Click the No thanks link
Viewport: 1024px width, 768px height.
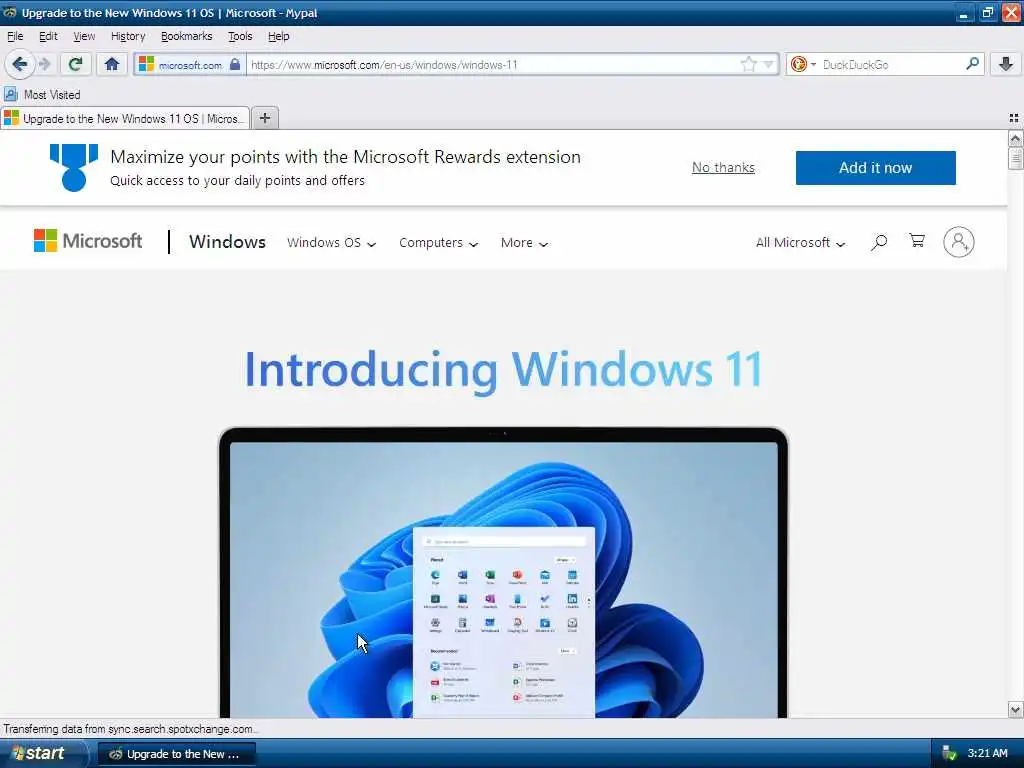pos(723,168)
